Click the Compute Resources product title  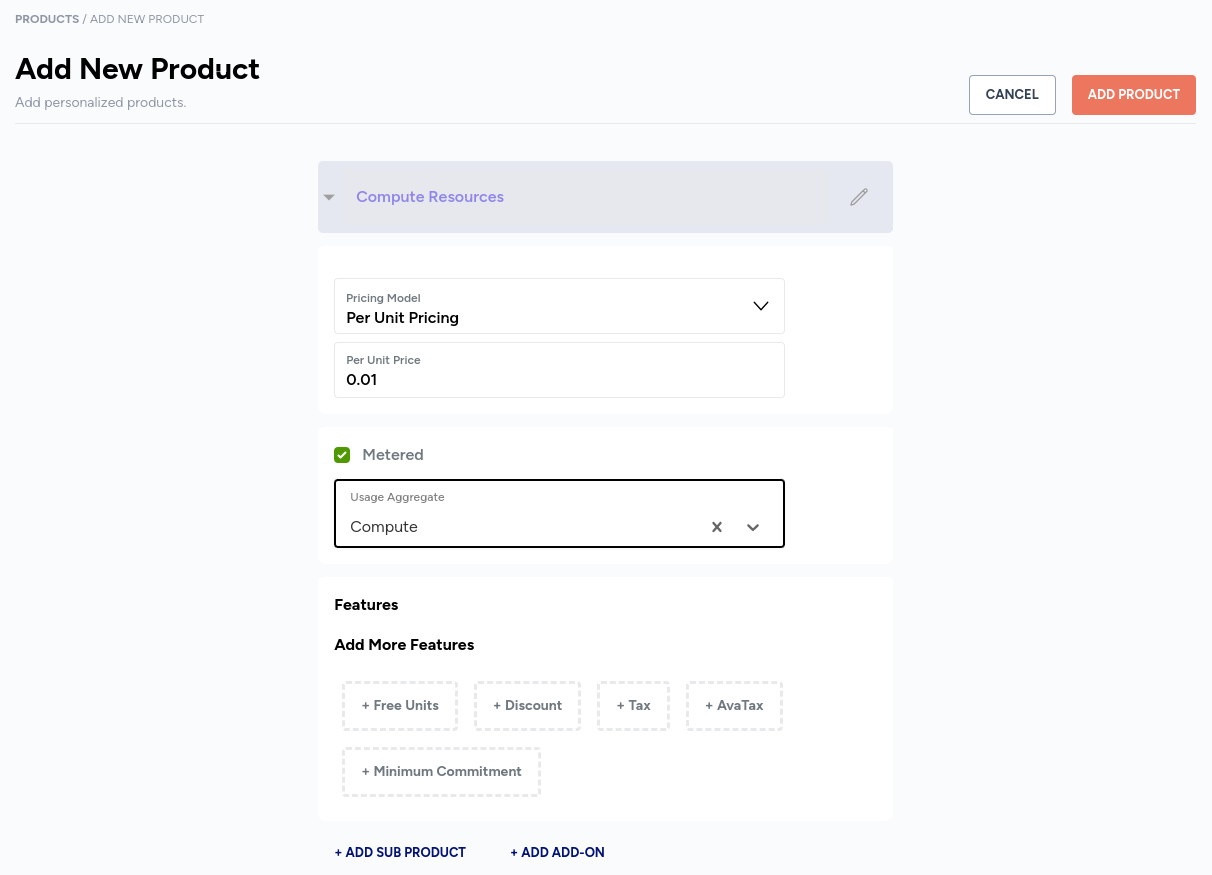pos(430,197)
